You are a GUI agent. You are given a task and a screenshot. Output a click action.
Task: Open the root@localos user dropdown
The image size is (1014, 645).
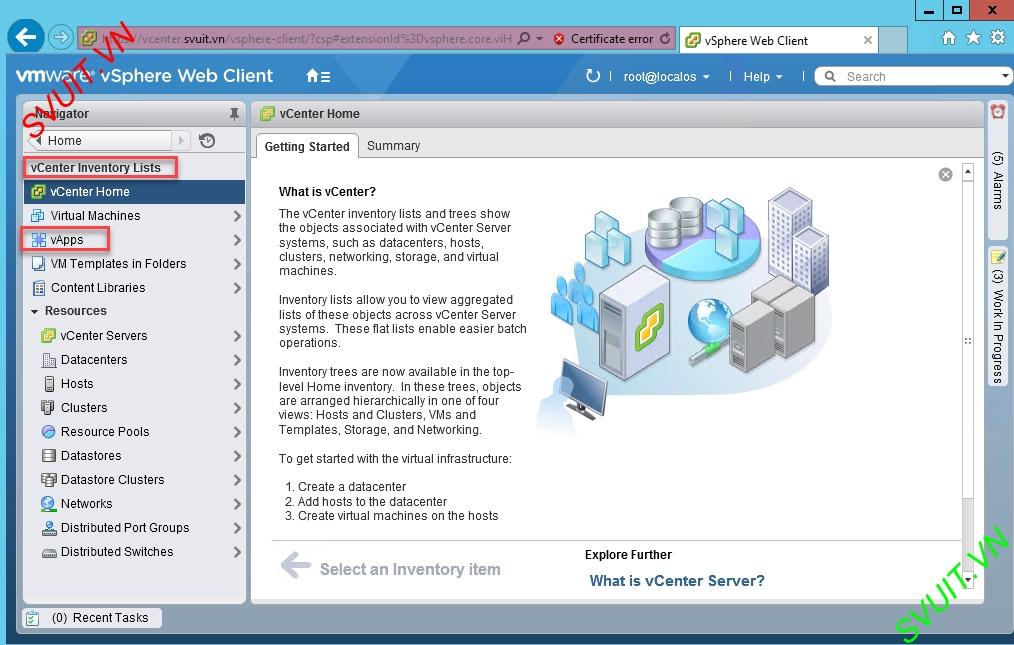click(666, 76)
